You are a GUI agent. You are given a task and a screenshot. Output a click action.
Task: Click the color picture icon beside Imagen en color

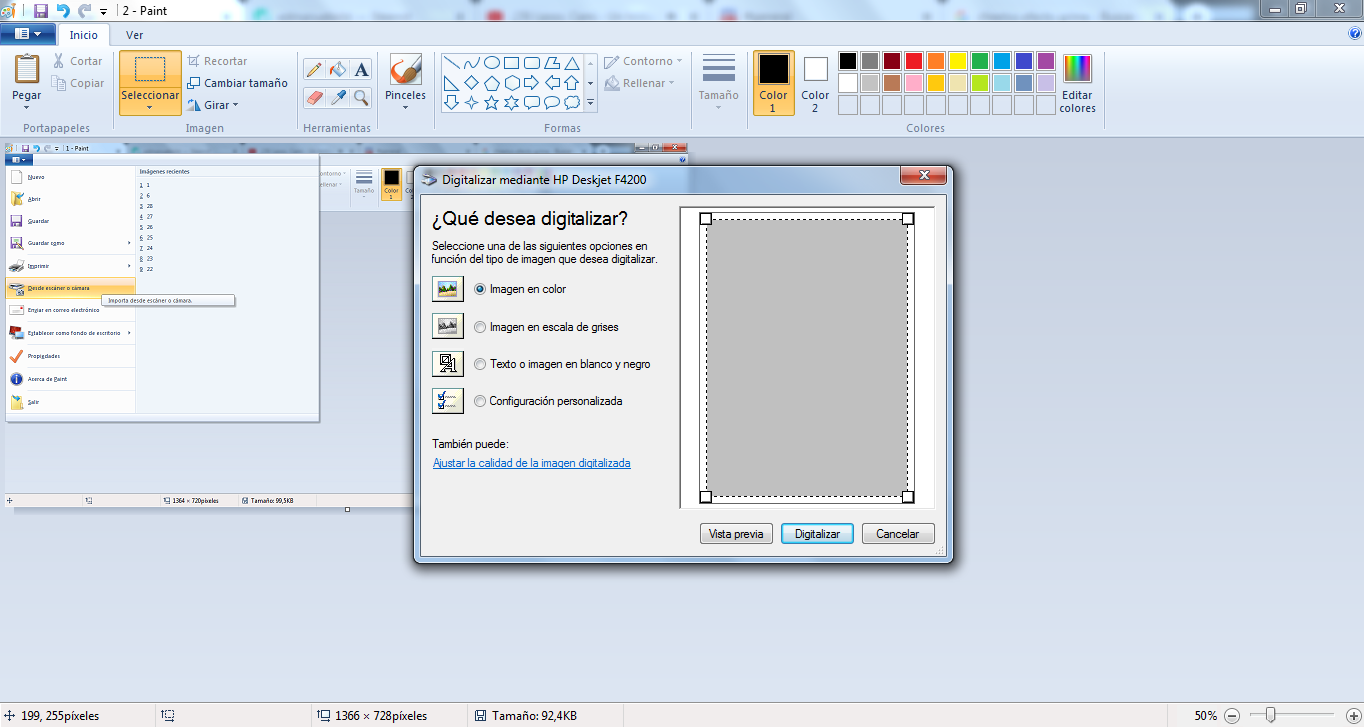(x=448, y=289)
